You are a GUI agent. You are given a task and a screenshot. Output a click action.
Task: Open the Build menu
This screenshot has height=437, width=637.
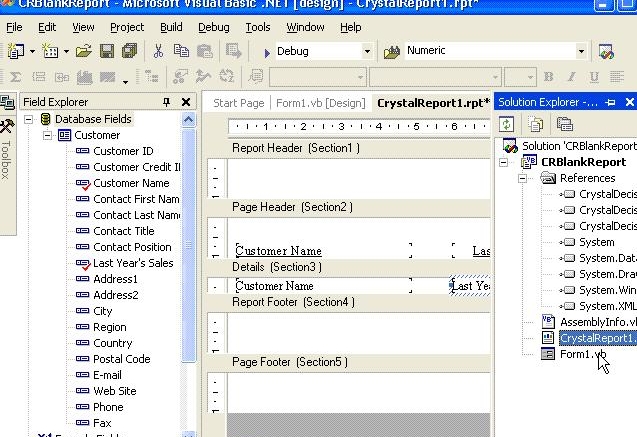click(x=171, y=27)
